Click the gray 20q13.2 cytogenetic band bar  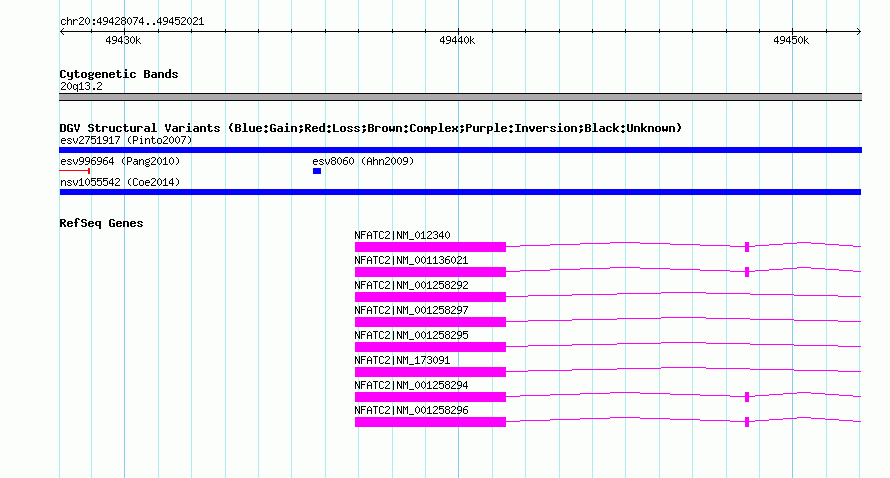point(460,97)
